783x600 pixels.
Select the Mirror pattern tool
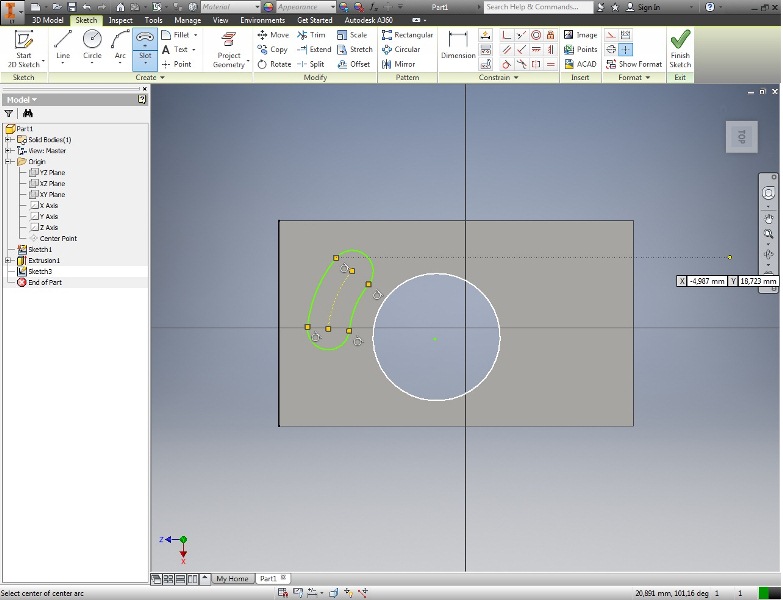tap(399, 64)
